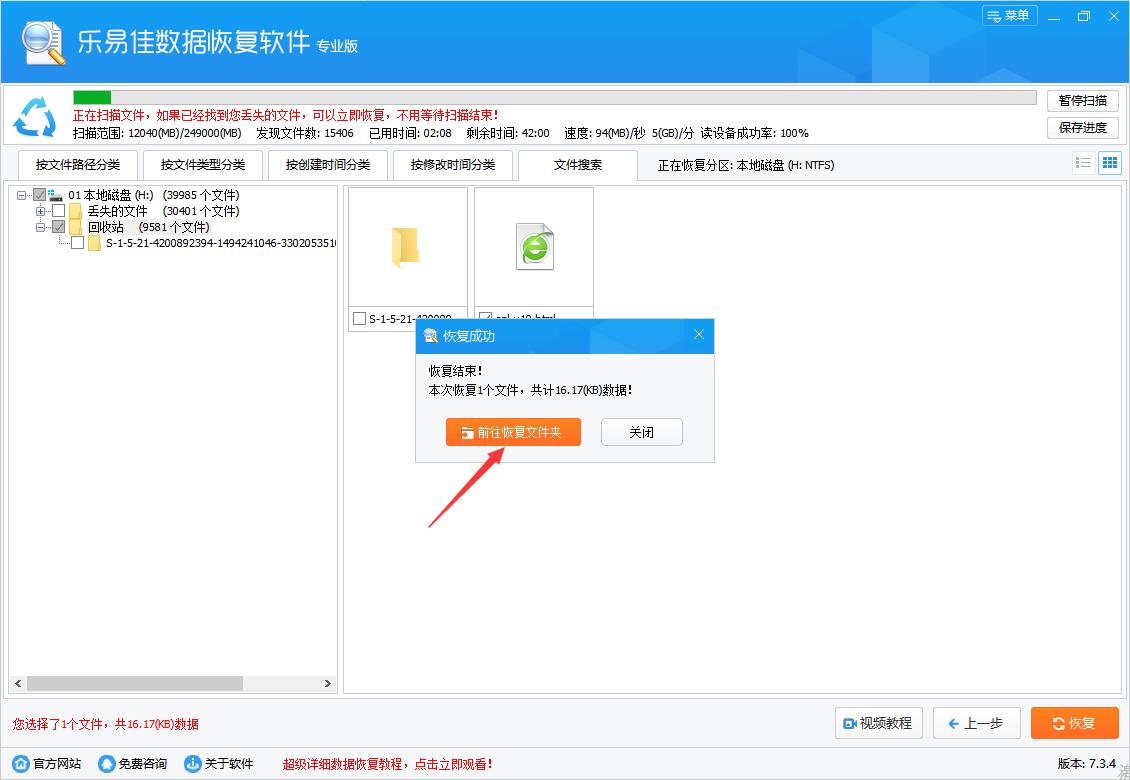Viewport: 1130px width, 780px height.
Task: Switch to 按修改时间分类 tab
Action: coord(453,165)
